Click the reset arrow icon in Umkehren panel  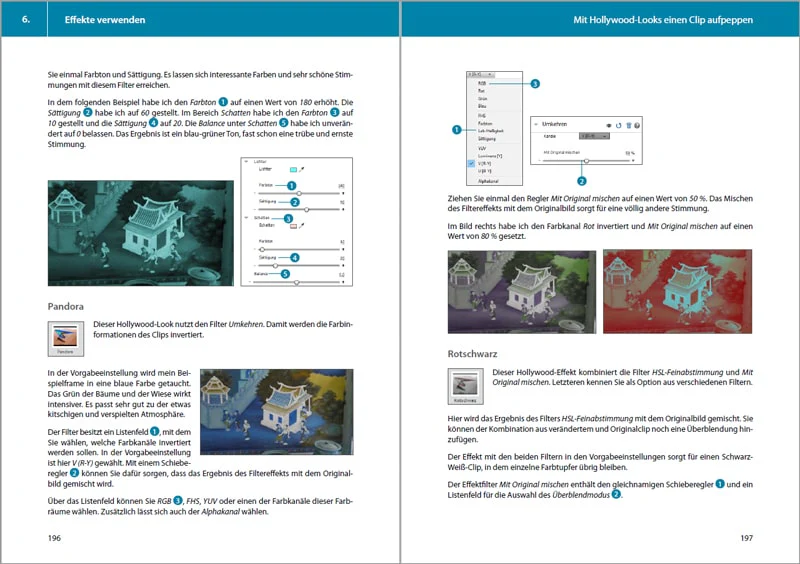click(618, 126)
